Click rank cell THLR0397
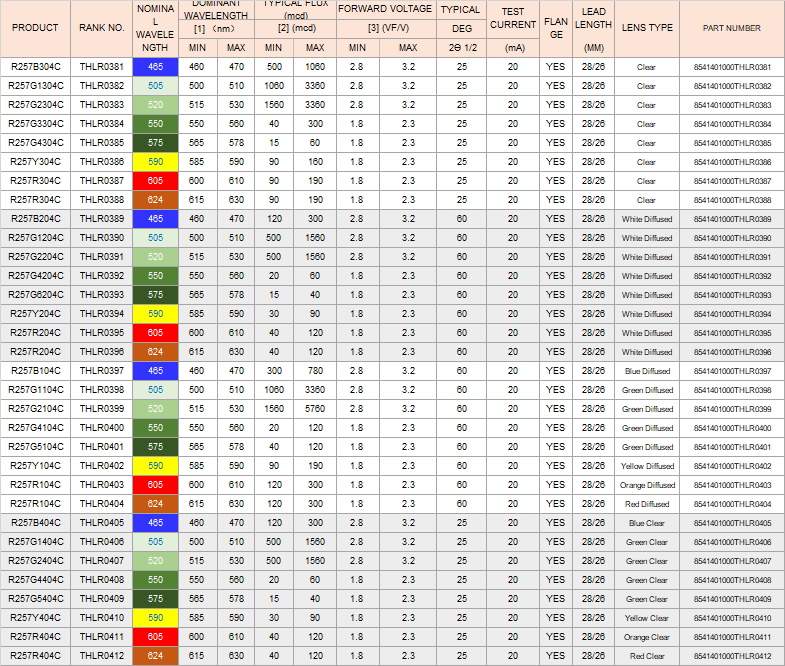This screenshot has width=785, height=666. click(102, 371)
